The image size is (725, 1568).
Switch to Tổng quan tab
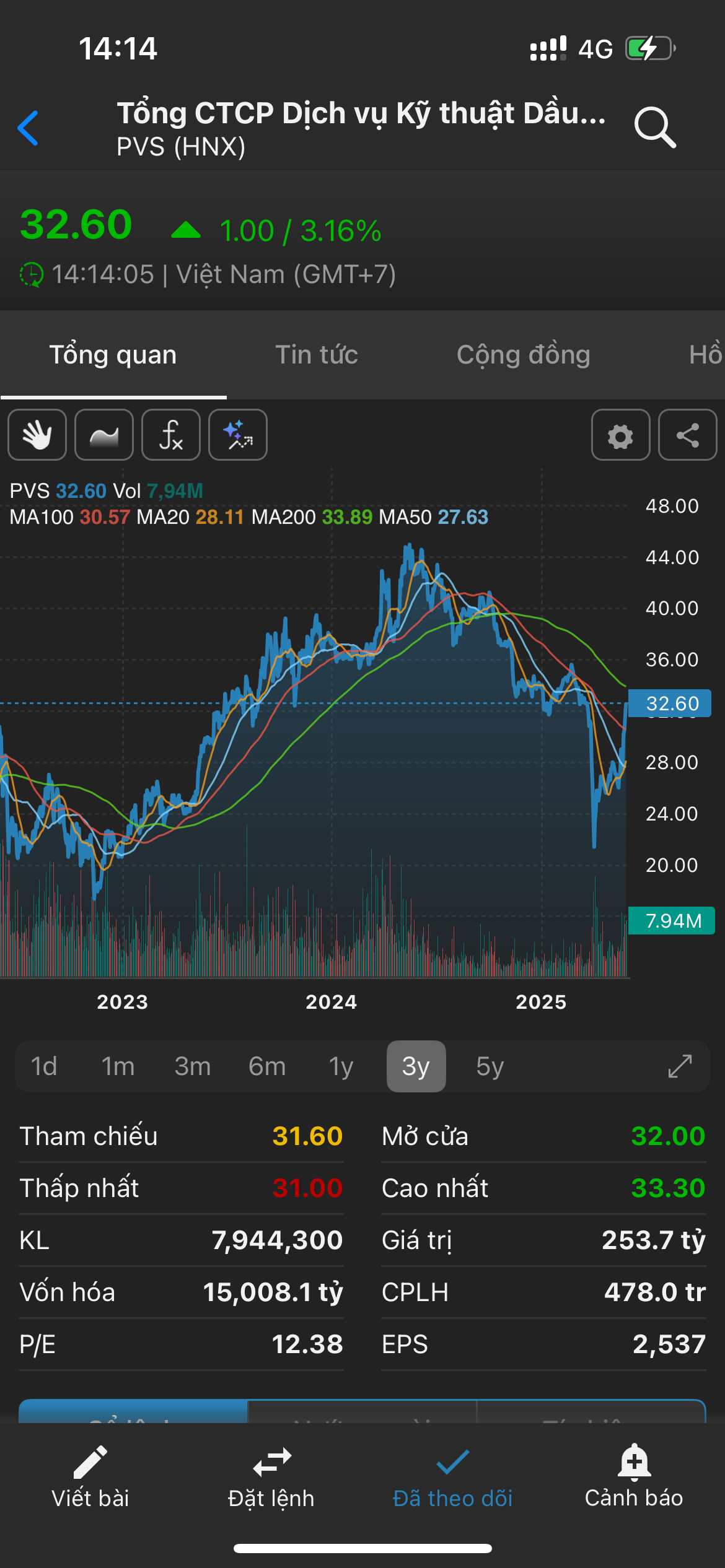113,355
